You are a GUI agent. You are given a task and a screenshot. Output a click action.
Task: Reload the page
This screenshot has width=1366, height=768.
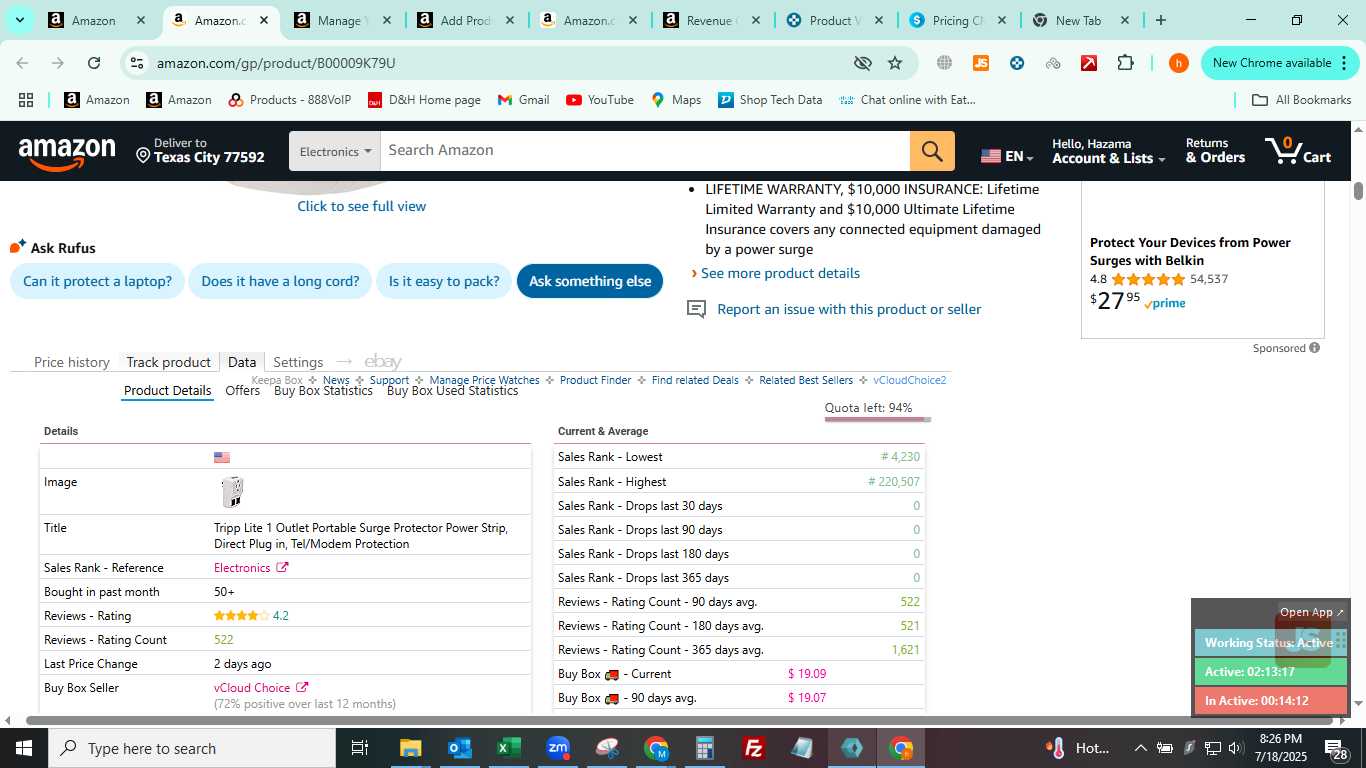point(94,63)
